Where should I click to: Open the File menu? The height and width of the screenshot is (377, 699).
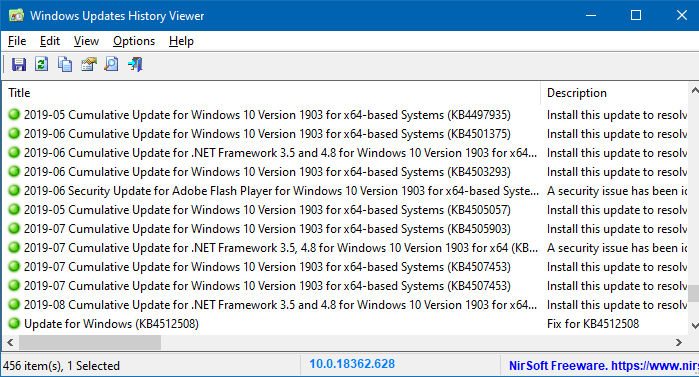click(x=17, y=41)
